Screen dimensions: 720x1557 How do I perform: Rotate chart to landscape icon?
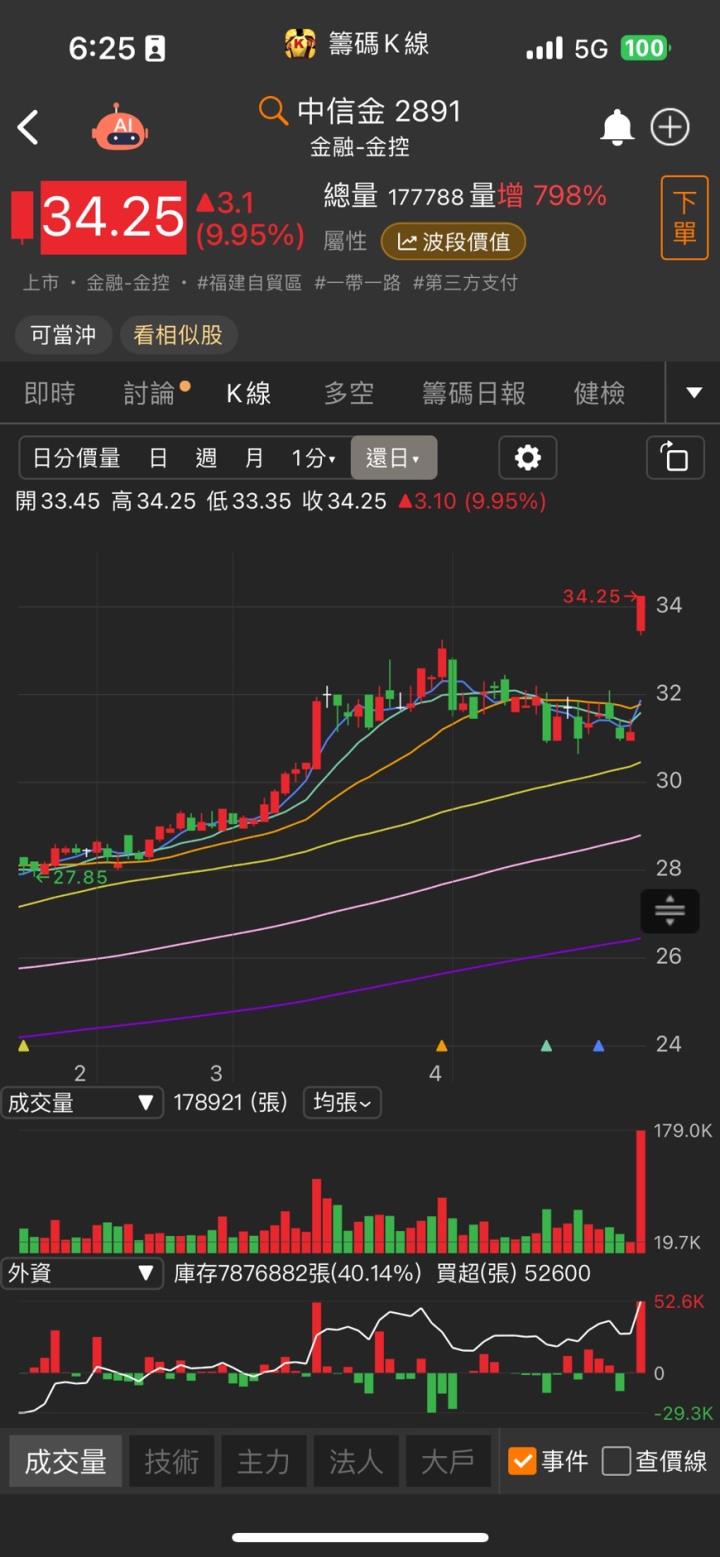(675, 458)
